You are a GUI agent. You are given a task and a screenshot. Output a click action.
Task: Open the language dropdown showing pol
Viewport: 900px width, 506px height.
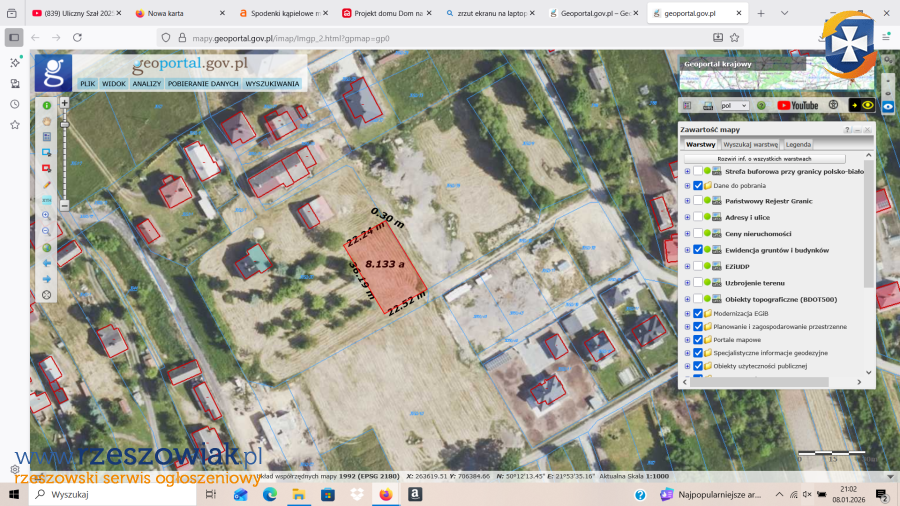734,105
